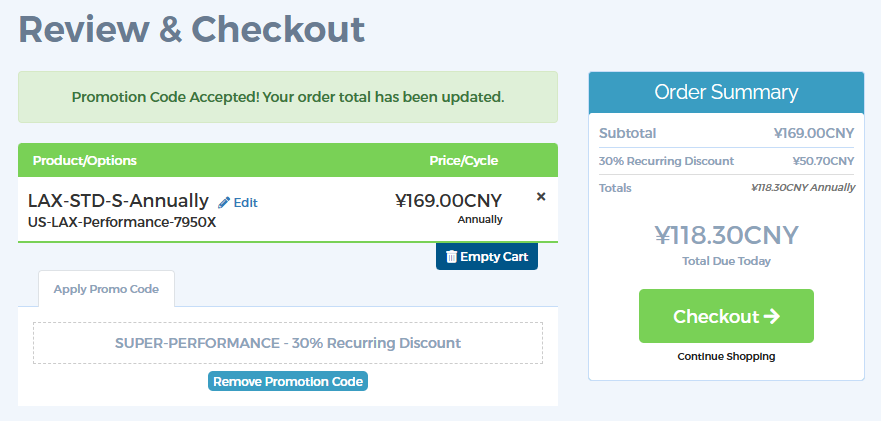Click the Review & Checkout page heading
This screenshot has width=881, height=421.
pos(192,29)
